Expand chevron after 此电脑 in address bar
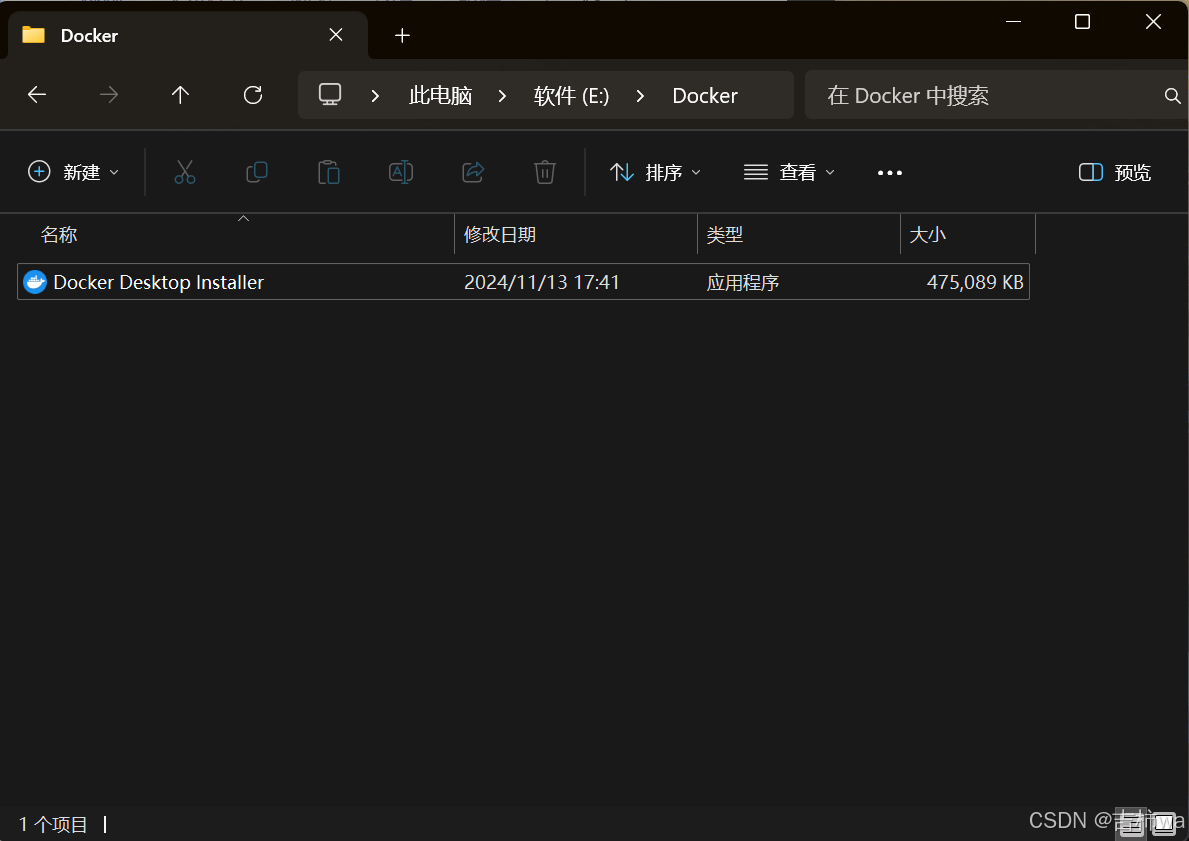Screen dimensions: 1189x841 click(x=502, y=96)
